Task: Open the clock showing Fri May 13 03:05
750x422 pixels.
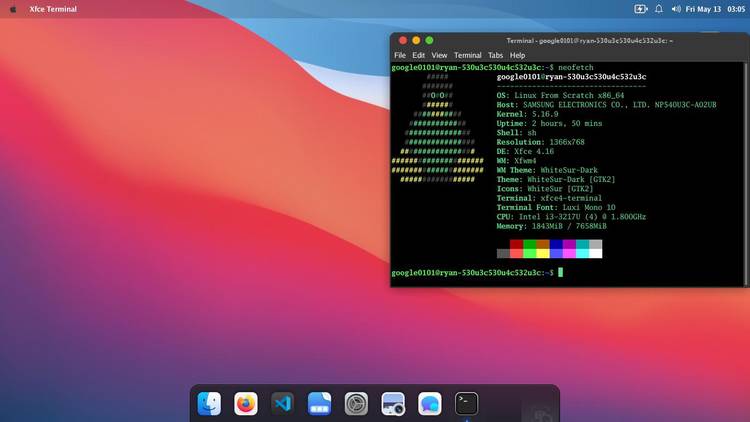Action: (715, 9)
